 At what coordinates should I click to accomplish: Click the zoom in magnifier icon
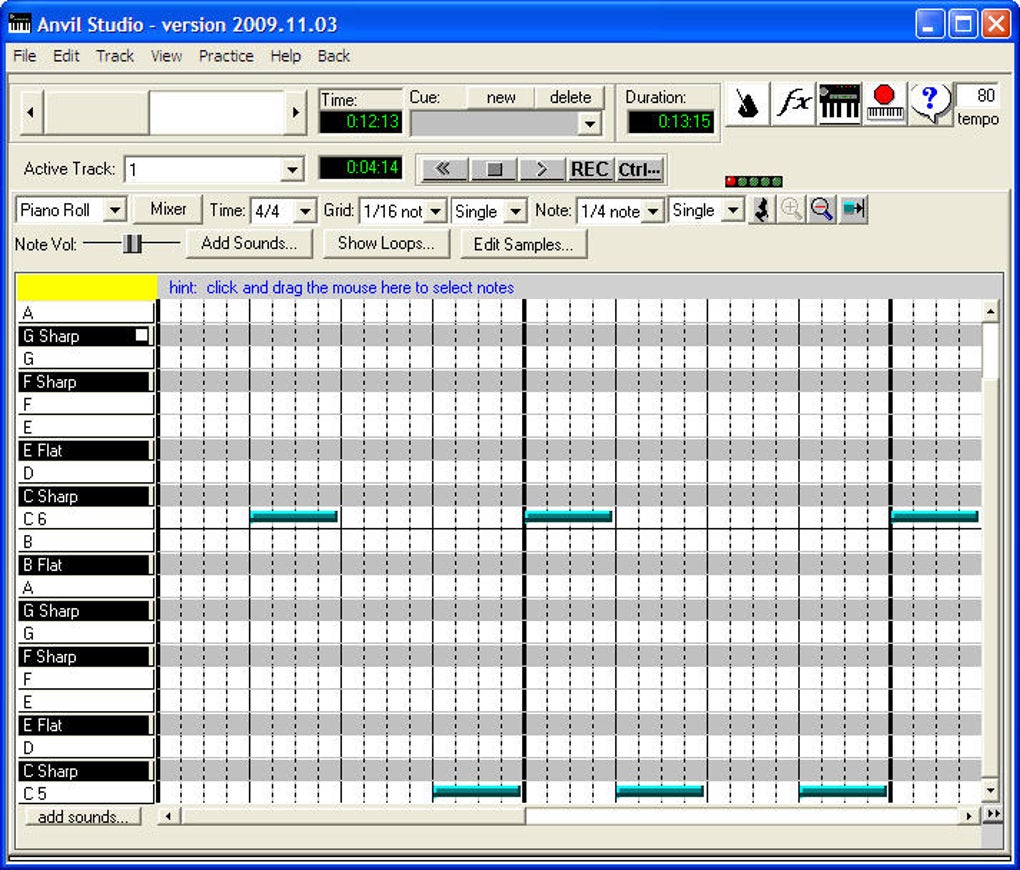tap(791, 210)
